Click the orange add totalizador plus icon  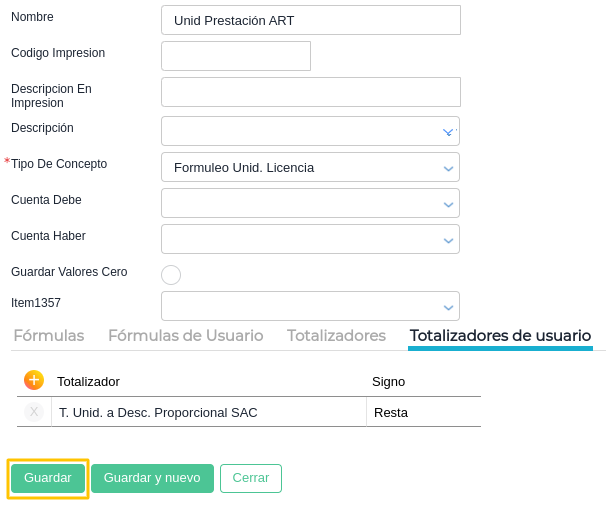pyautogui.click(x=34, y=380)
